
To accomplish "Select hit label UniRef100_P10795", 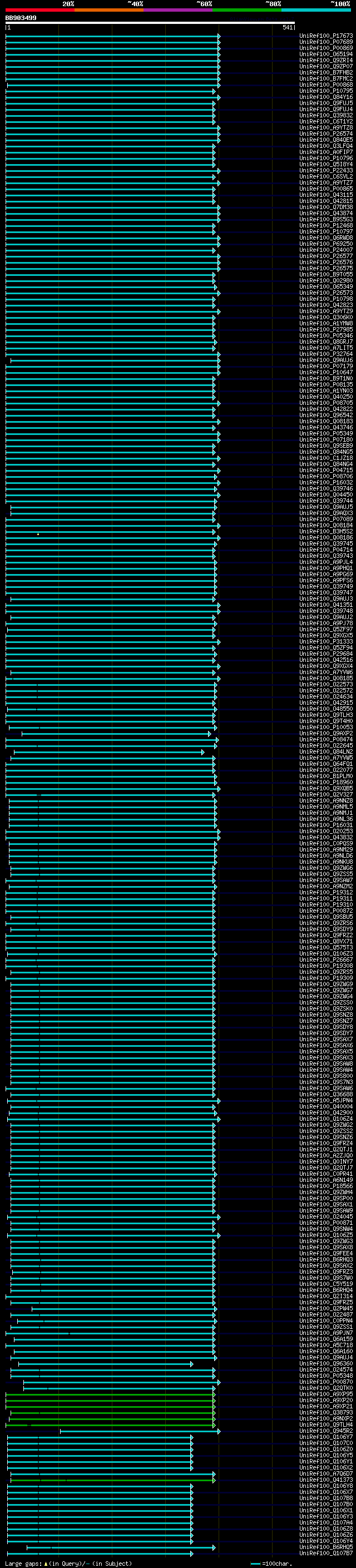I will [x=326, y=91].
